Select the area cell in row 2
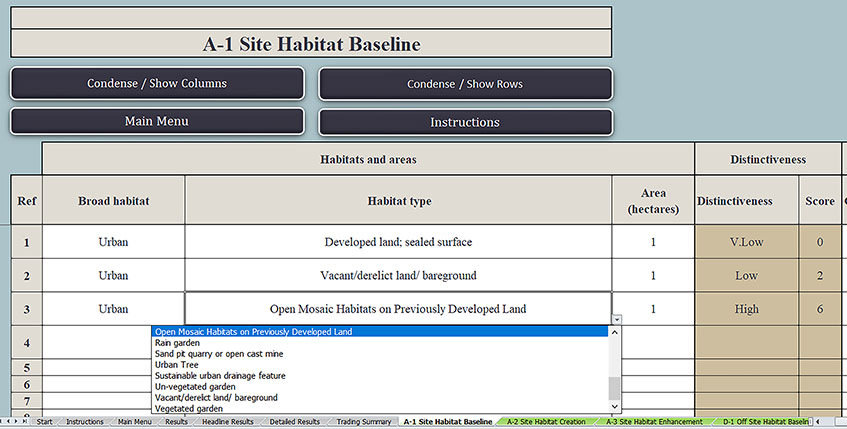The image size is (847, 429). [653, 275]
